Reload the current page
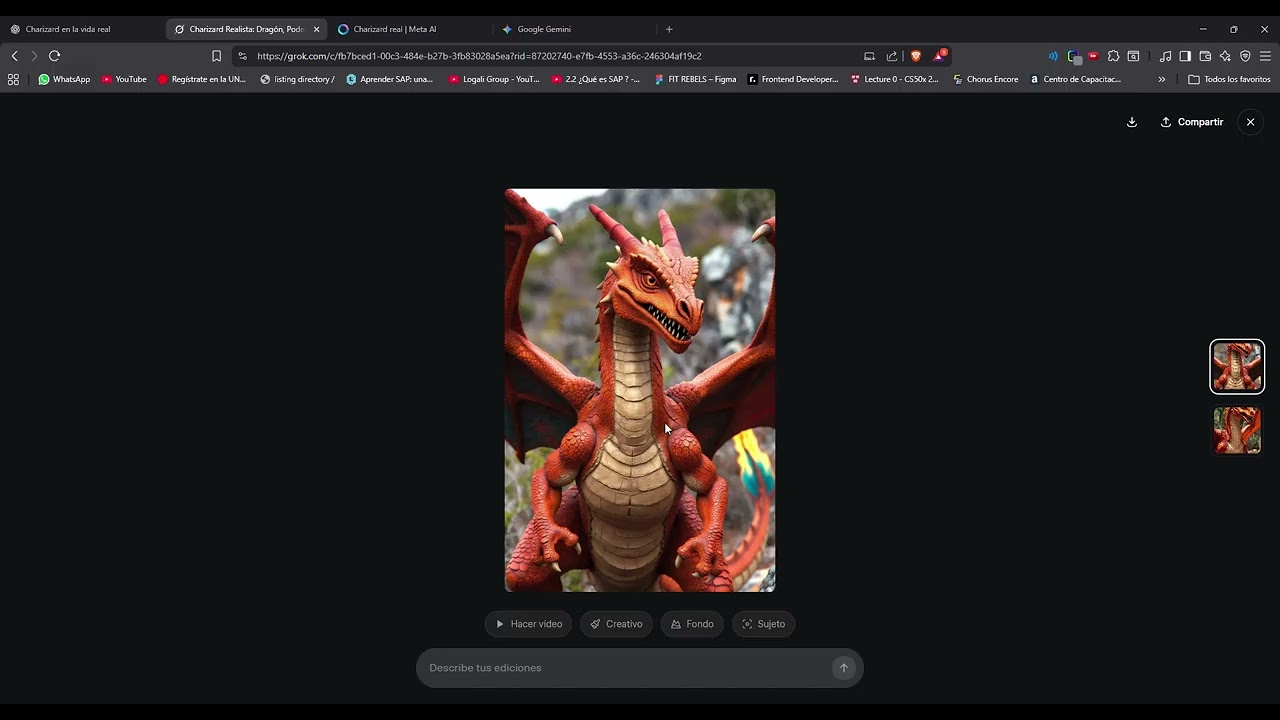Image resolution: width=1280 pixels, height=720 pixels. pyautogui.click(x=55, y=56)
